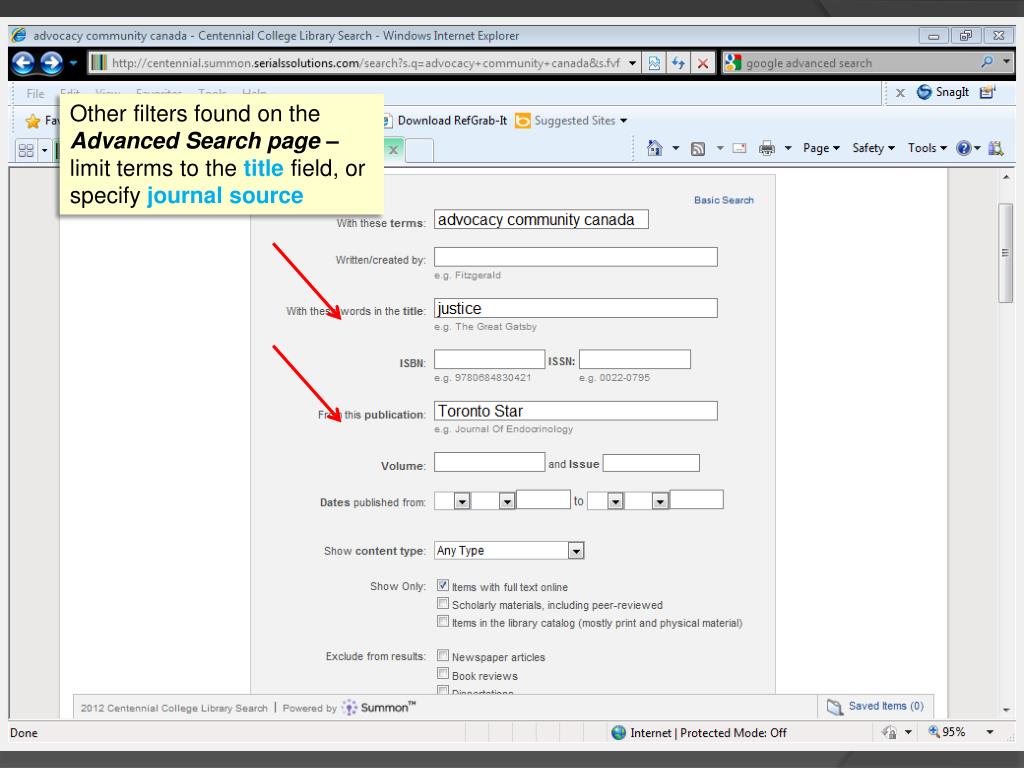Viewport: 1024px width, 768px height.
Task: Click the browser Back arrow button
Action: (24, 63)
